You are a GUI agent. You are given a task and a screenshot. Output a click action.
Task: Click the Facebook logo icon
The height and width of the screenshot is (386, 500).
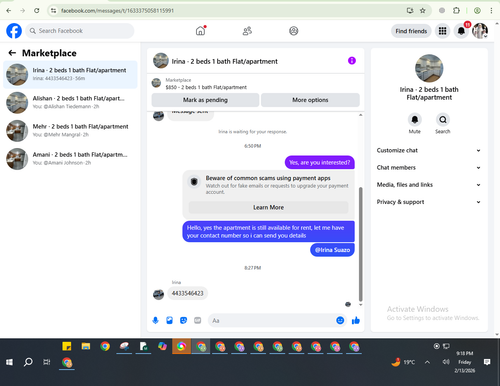(14, 31)
